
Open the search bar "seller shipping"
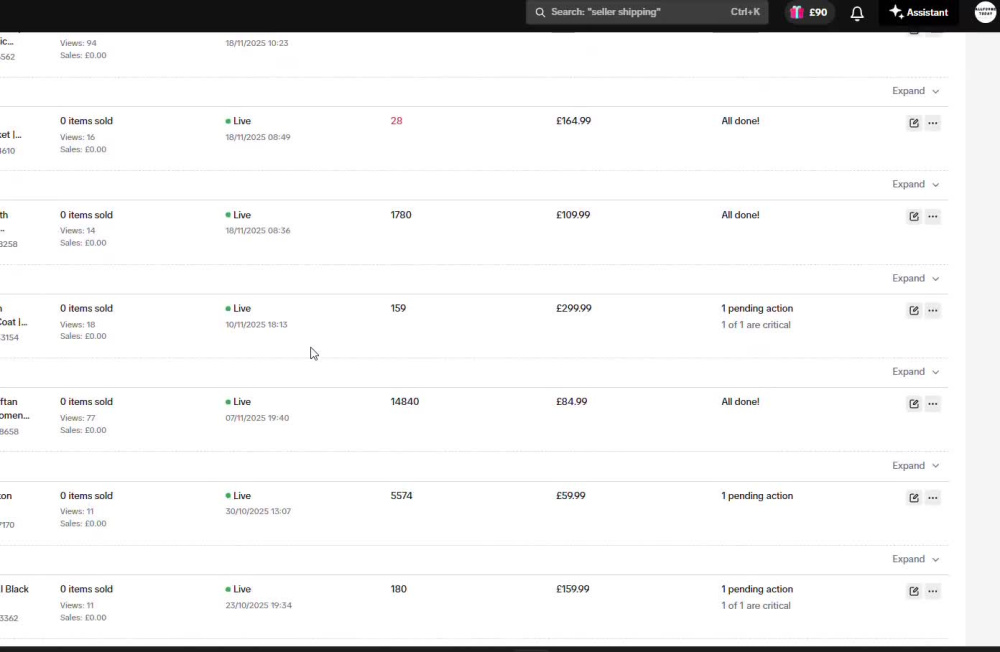point(647,12)
